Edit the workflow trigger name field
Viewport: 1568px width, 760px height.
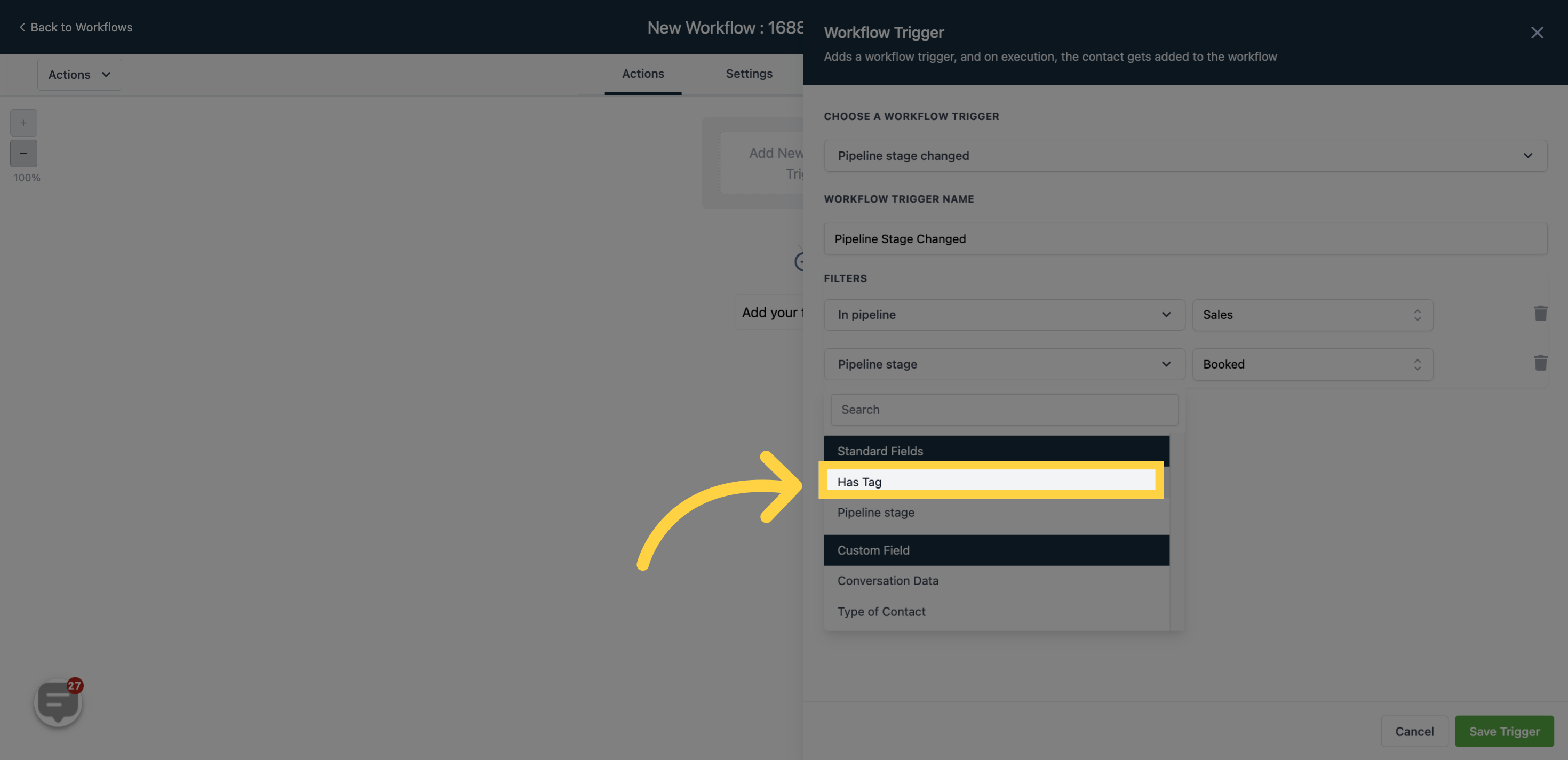tap(1185, 238)
